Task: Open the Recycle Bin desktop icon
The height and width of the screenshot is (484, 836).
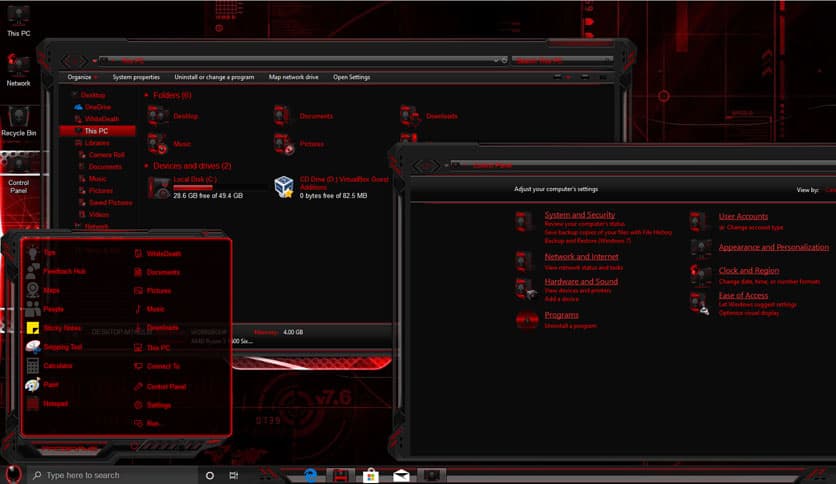Action: click(19, 121)
